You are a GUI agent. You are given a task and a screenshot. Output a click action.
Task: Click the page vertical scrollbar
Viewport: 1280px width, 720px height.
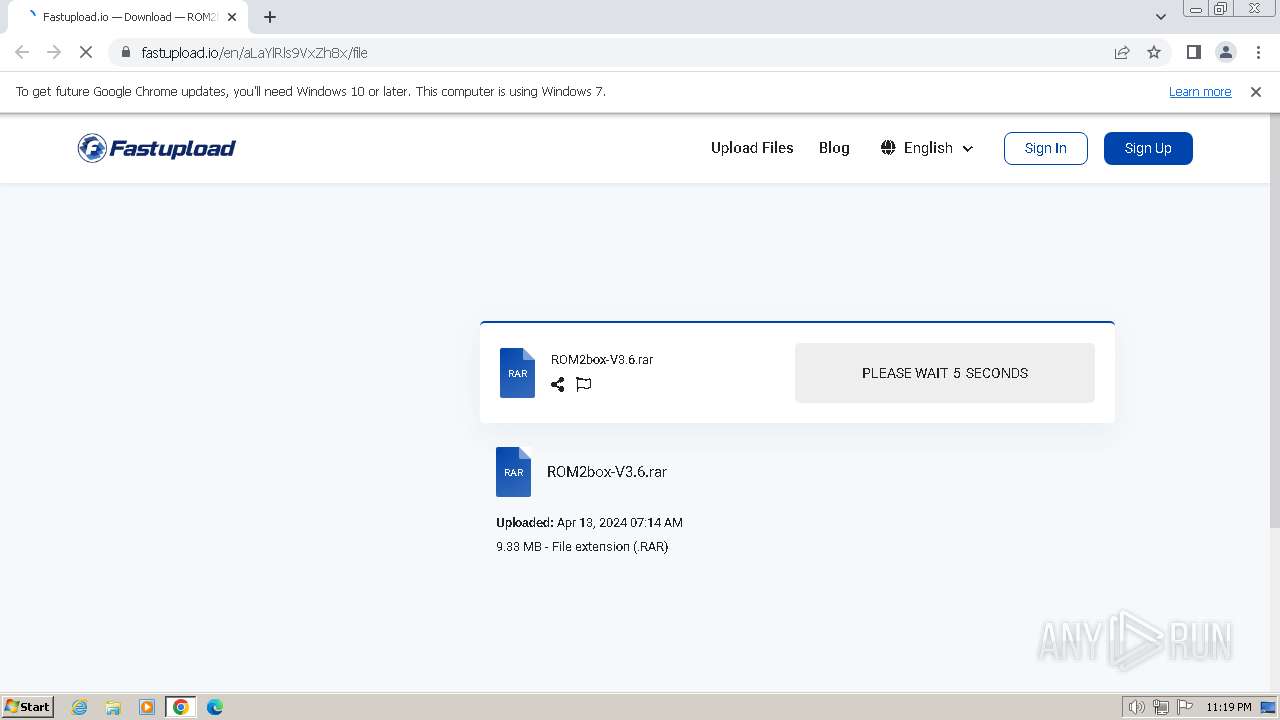pos(1273,320)
